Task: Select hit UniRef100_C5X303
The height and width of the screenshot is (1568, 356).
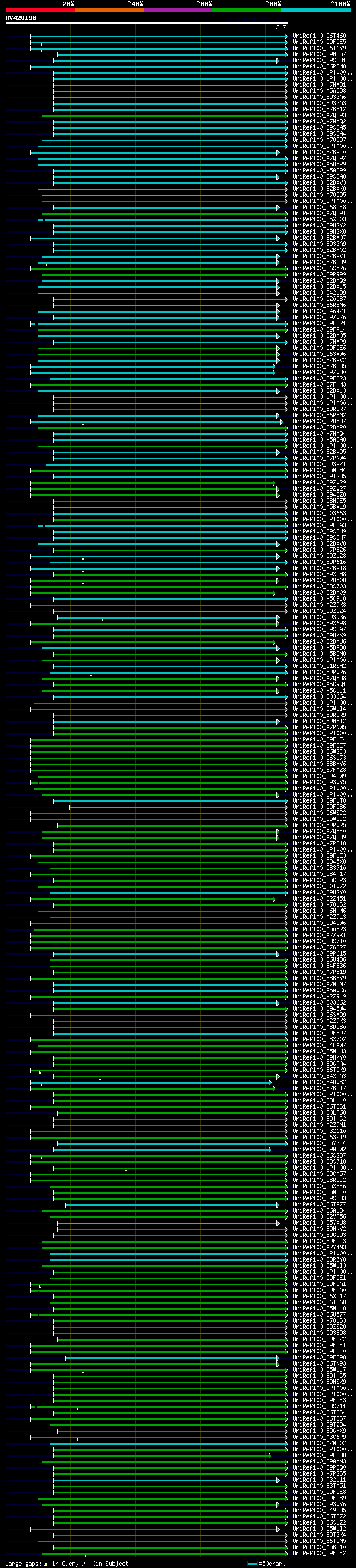Action: pyautogui.click(x=319, y=219)
